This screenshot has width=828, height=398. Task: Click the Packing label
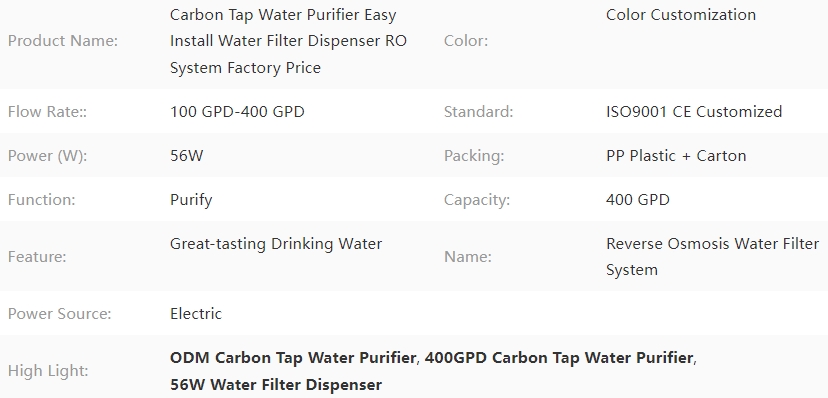coord(474,156)
